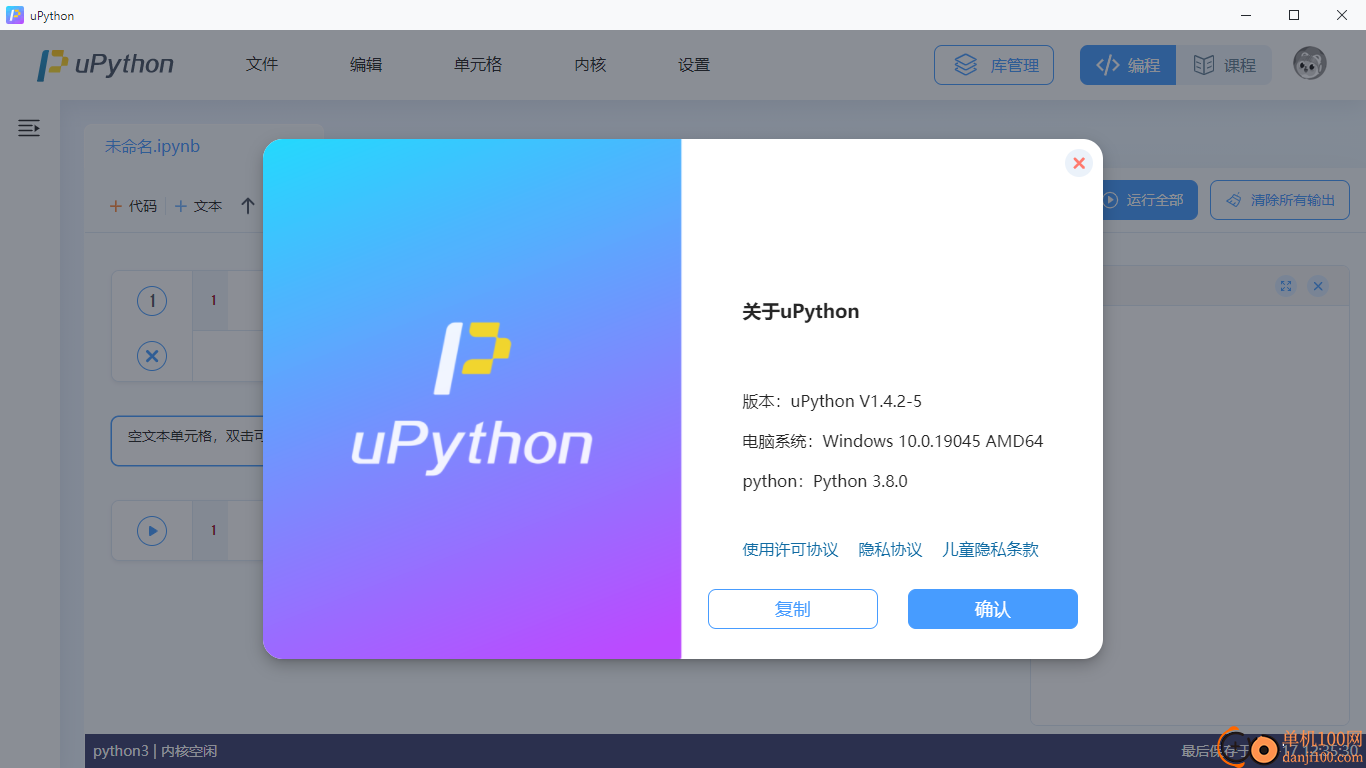The image size is (1366, 768).
Task: Run the second cell with play icon
Action: pyautogui.click(x=152, y=530)
